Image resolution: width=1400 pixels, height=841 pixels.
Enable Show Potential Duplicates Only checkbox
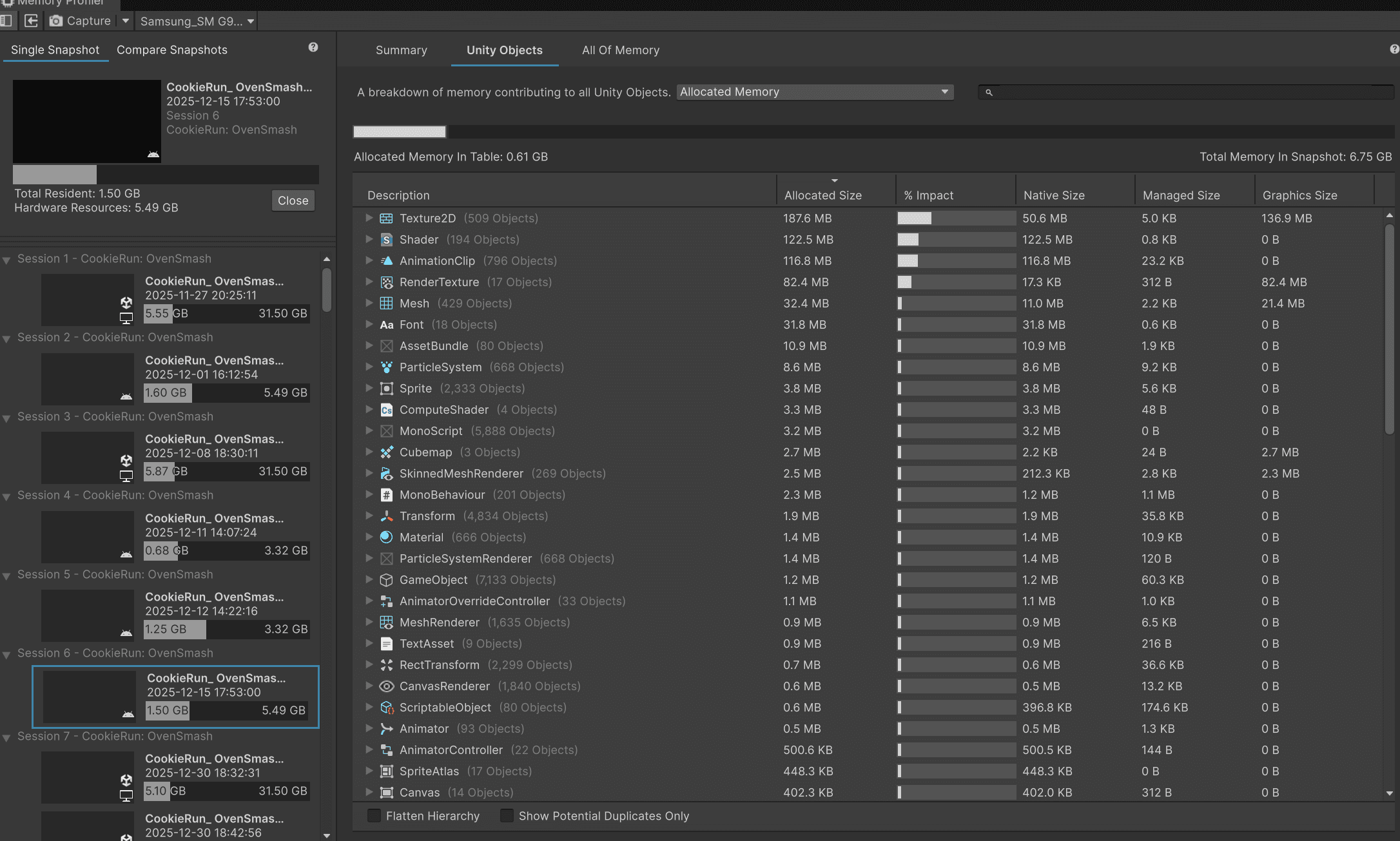[507, 816]
